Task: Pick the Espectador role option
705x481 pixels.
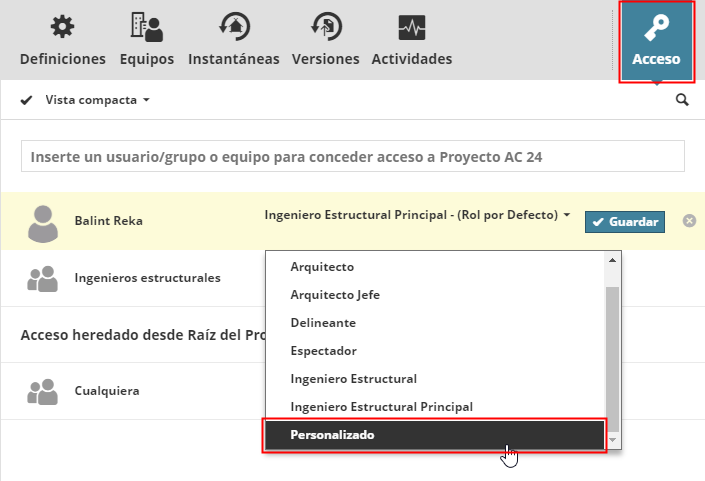Action: tap(323, 351)
